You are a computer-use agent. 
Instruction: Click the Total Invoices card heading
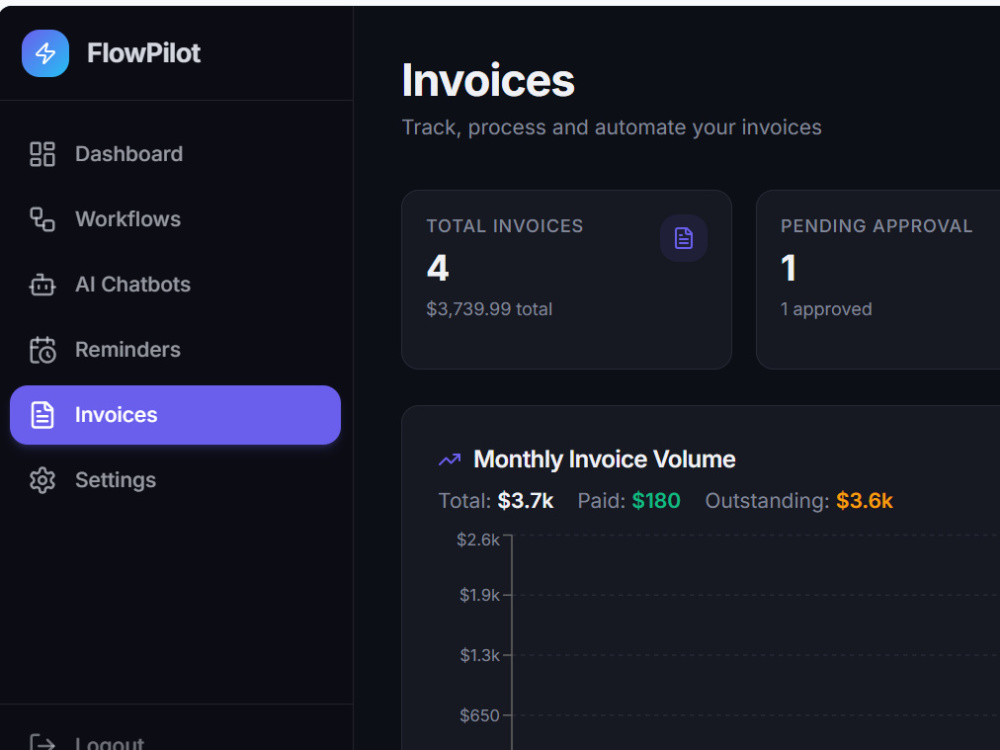coord(504,226)
